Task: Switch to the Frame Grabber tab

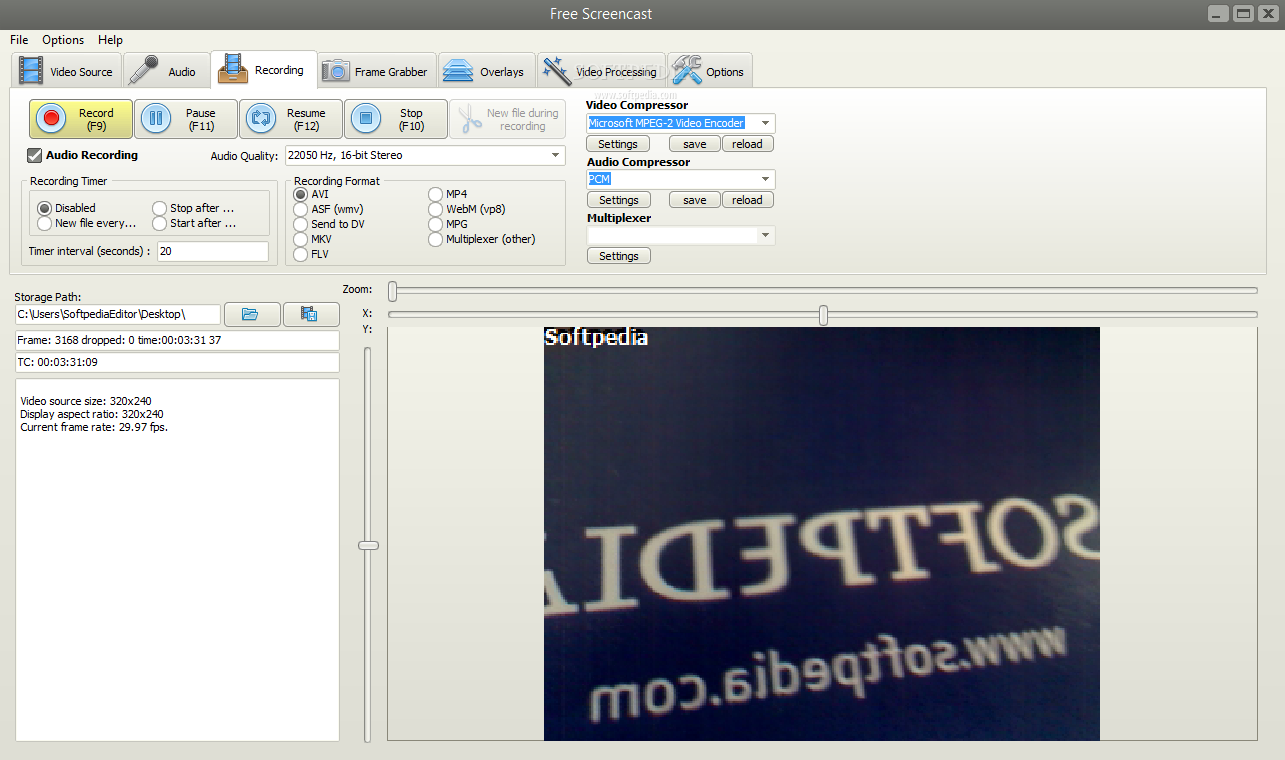Action: click(x=377, y=71)
